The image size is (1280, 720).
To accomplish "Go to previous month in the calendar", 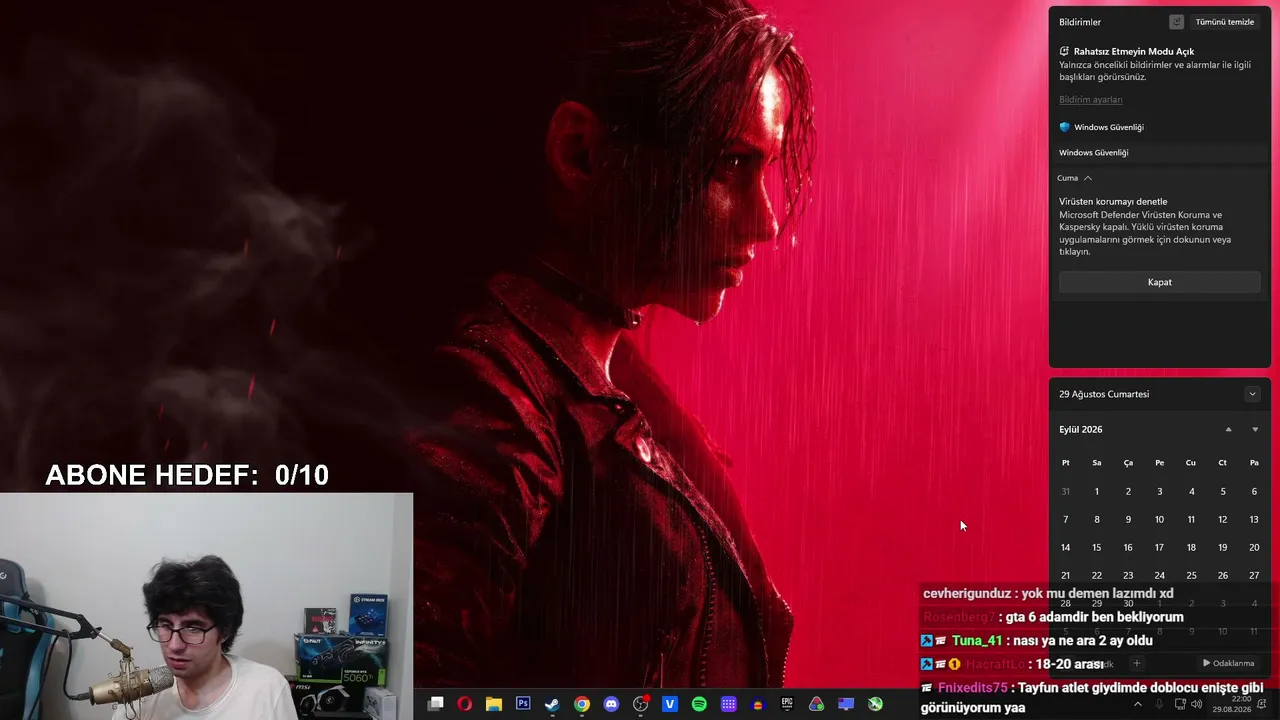I will pos(1229,430).
